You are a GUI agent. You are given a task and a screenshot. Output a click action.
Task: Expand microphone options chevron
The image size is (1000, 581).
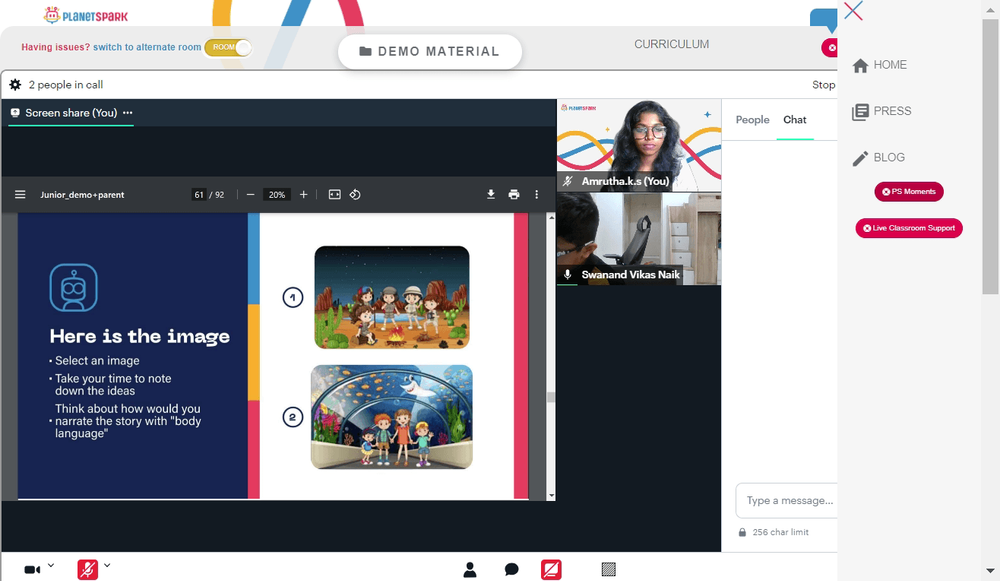pyautogui.click(x=107, y=565)
